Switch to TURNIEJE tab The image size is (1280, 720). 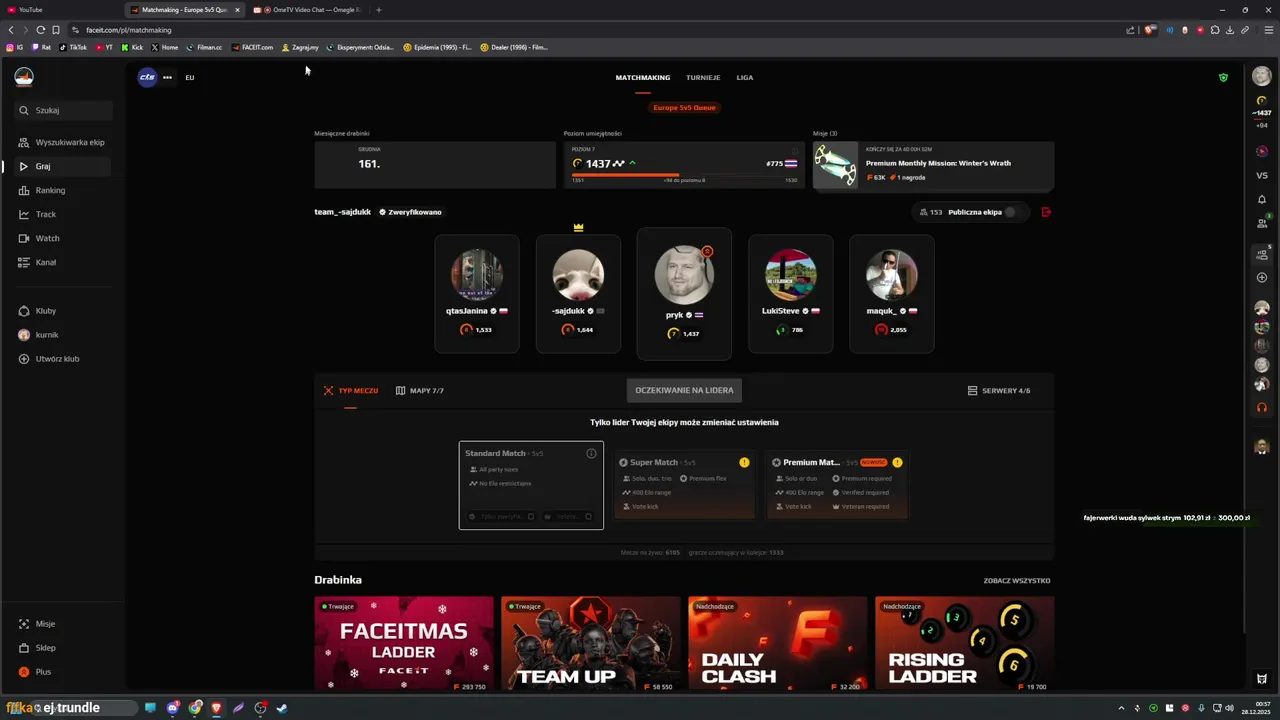click(x=703, y=77)
